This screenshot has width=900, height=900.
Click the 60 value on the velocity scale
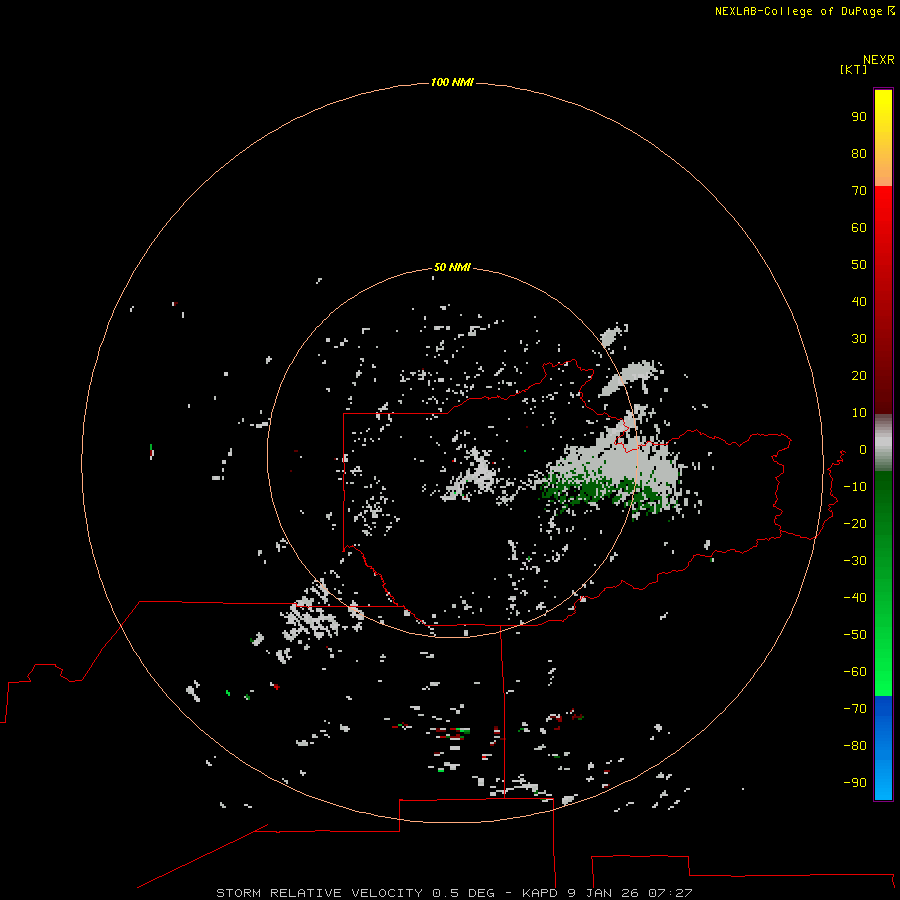pos(859,228)
